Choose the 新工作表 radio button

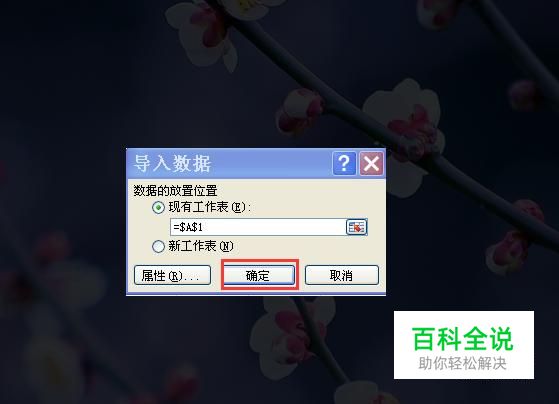tap(158, 246)
